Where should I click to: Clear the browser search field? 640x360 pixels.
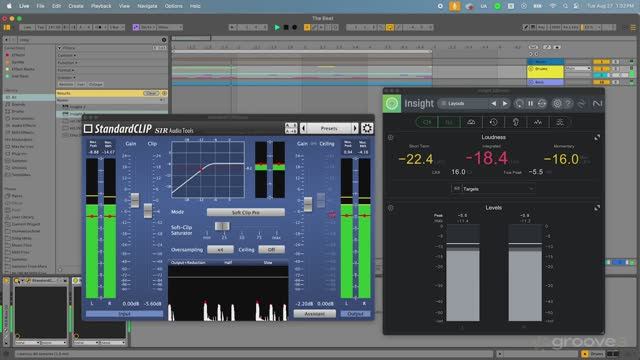(x=164, y=40)
